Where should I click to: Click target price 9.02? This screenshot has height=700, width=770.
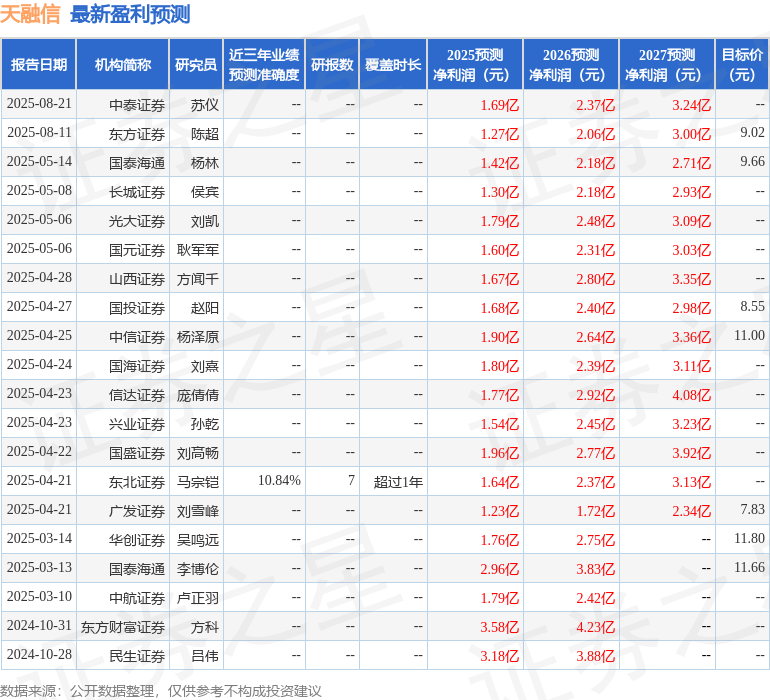click(752, 133)
